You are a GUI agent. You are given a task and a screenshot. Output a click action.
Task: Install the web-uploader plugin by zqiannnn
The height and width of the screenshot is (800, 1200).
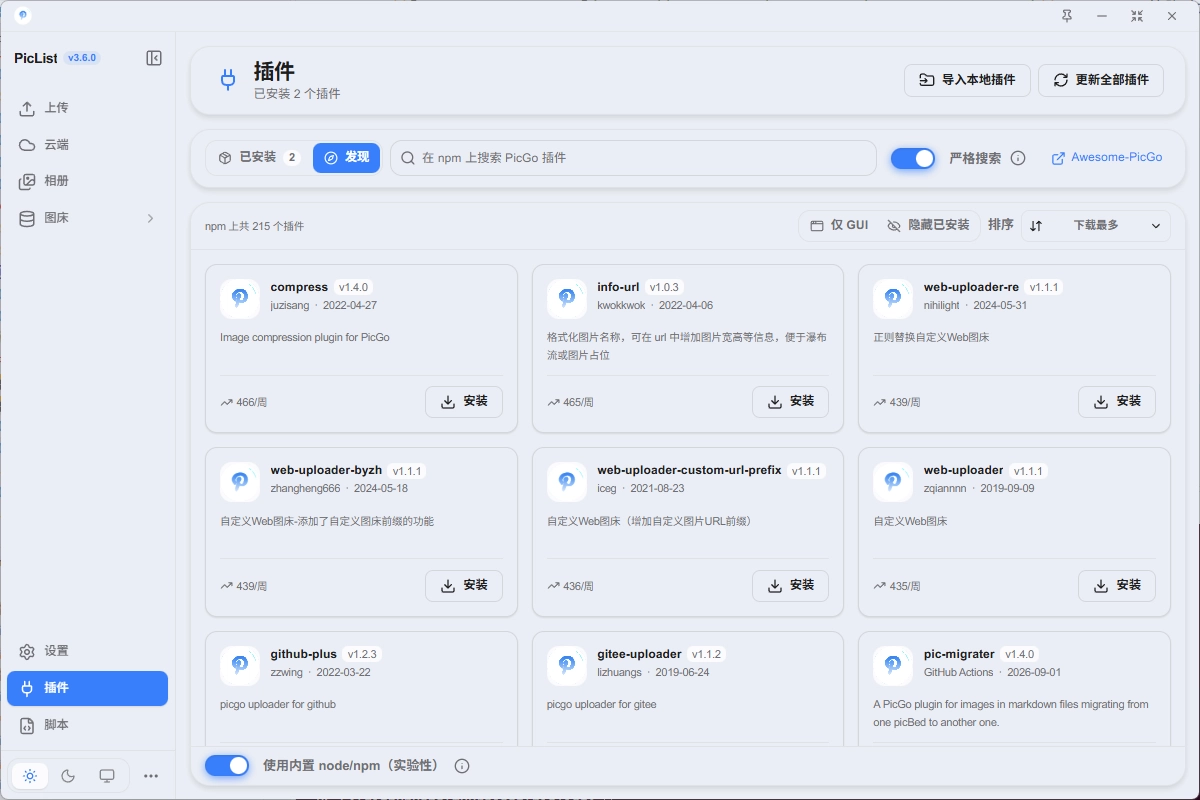[x=1117, y=586]
